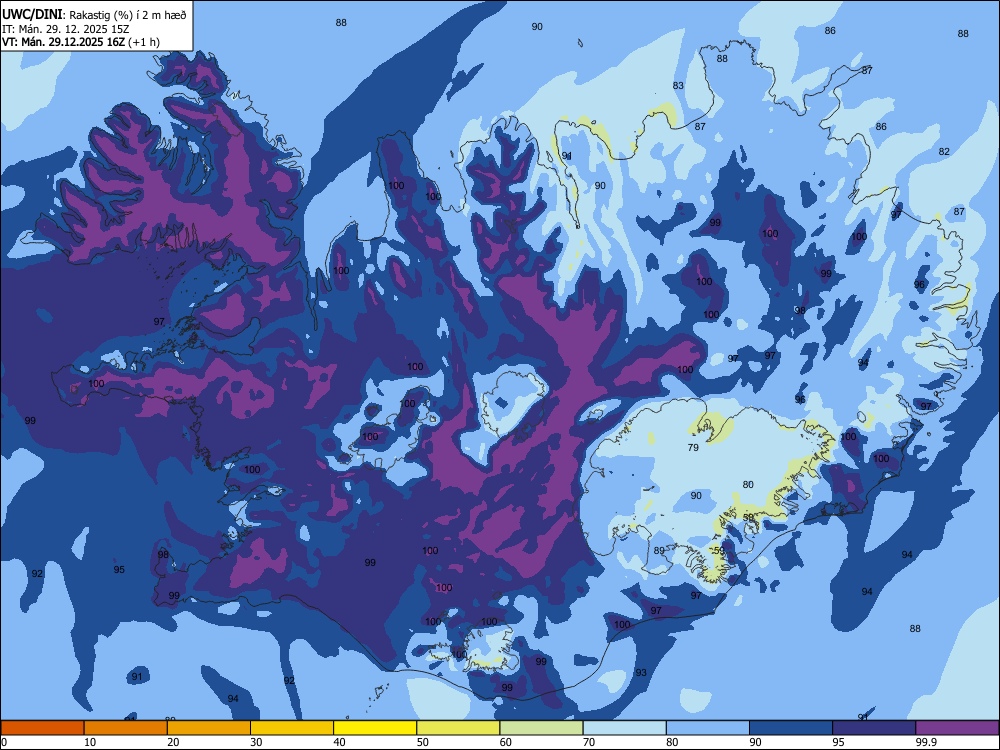Pick the amber 20–30 legend swatch

209,728
